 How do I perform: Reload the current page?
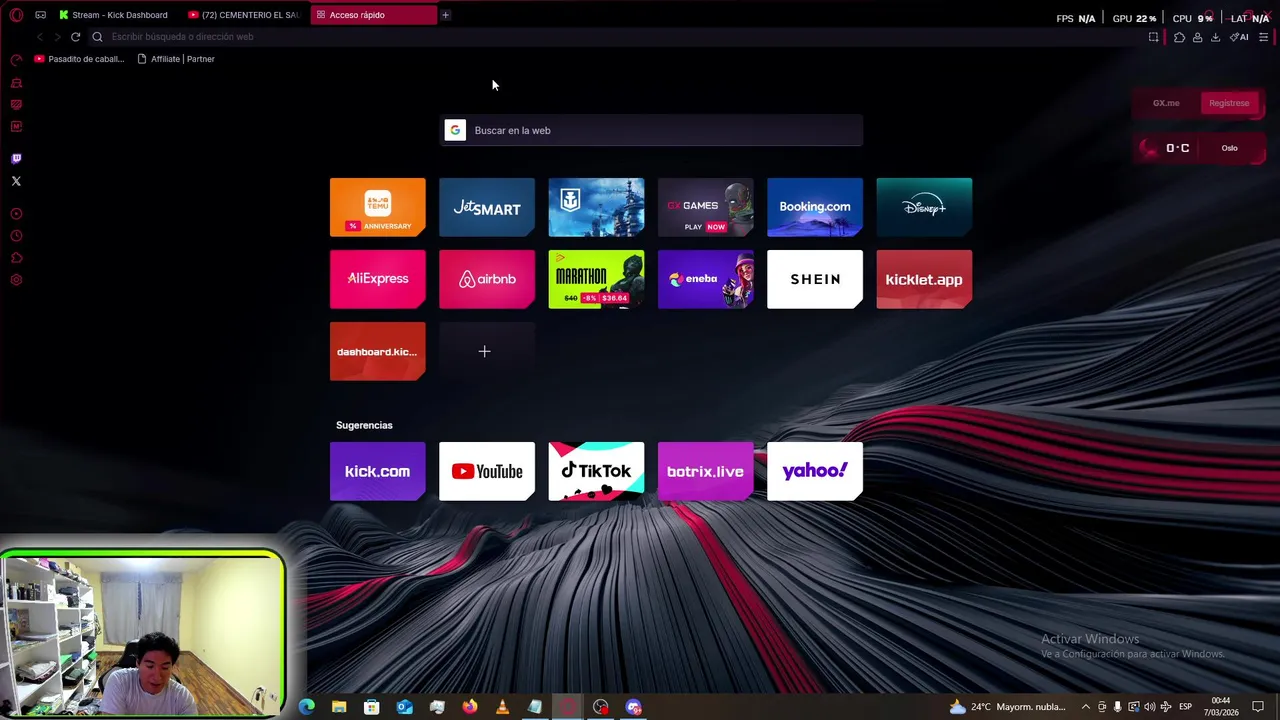coord(75,37)
